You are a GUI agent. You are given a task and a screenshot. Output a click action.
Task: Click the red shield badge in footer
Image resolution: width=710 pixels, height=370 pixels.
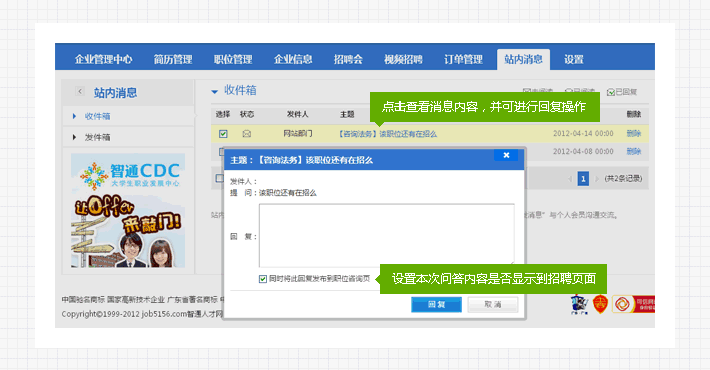[600, 304]
